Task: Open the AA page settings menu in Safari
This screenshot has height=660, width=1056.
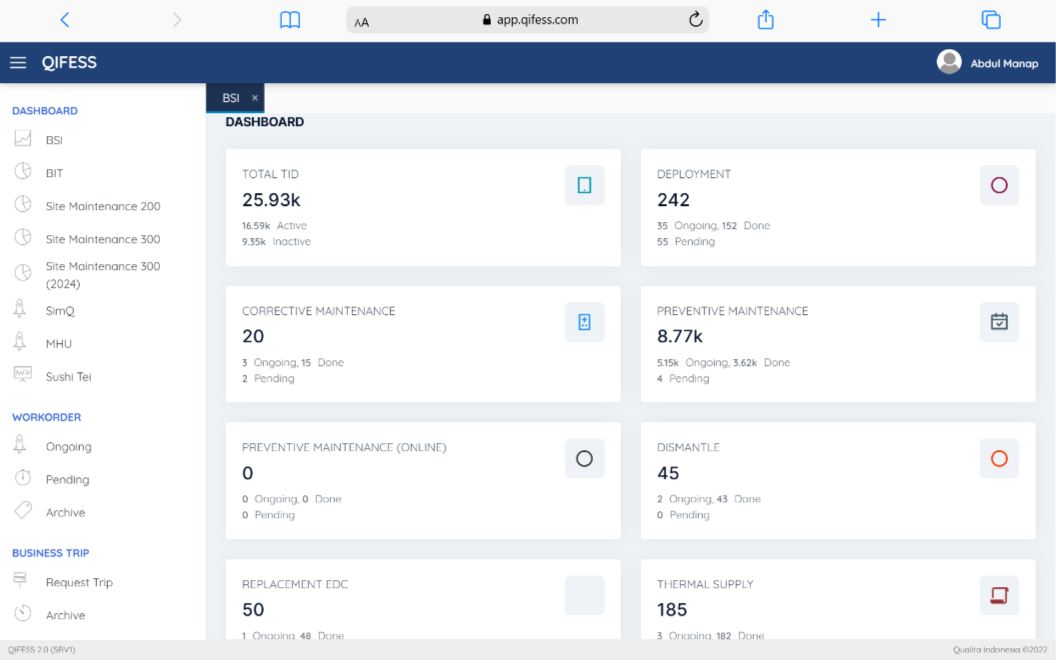Action: click(360, 18)
